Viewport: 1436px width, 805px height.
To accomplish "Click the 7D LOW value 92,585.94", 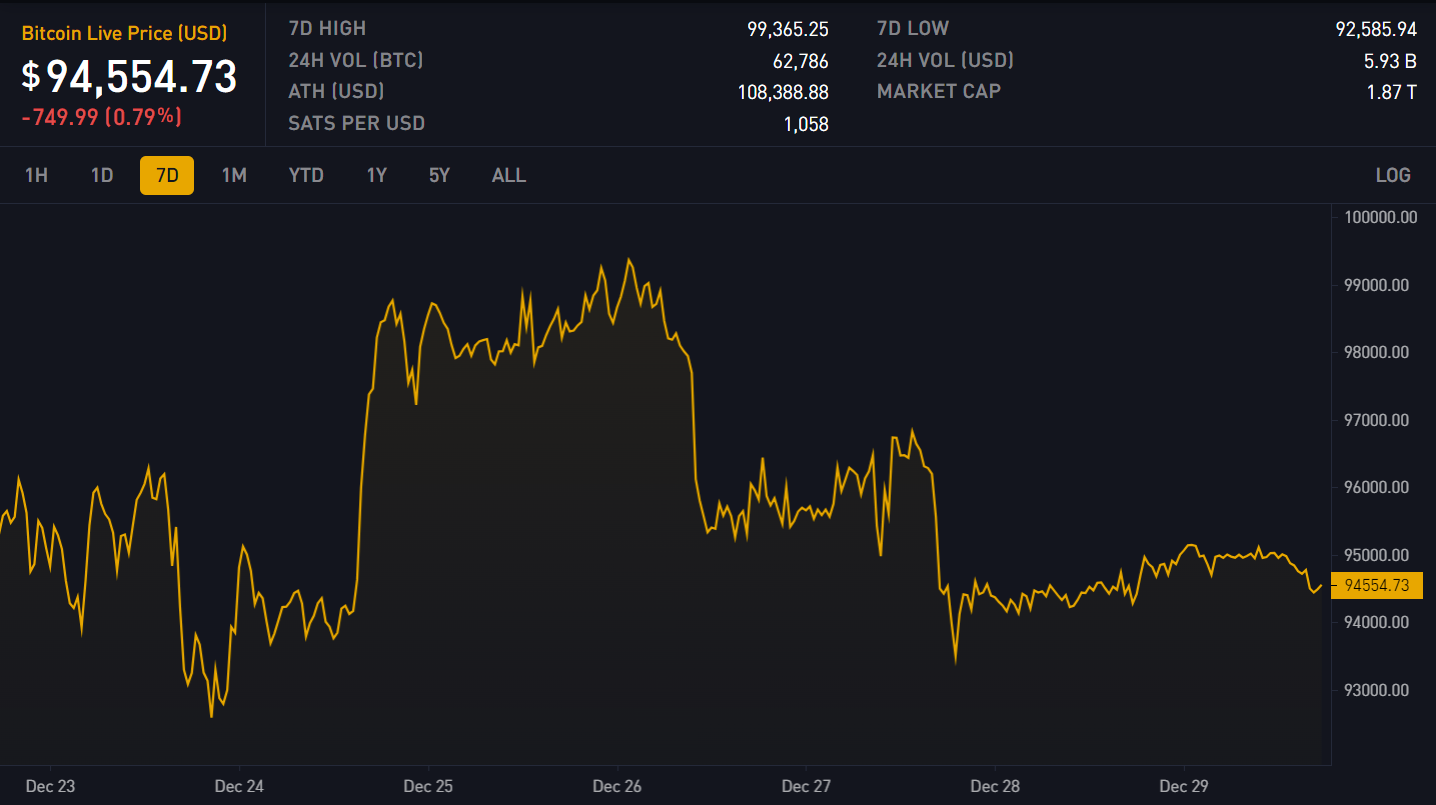I will [1375, 29].
